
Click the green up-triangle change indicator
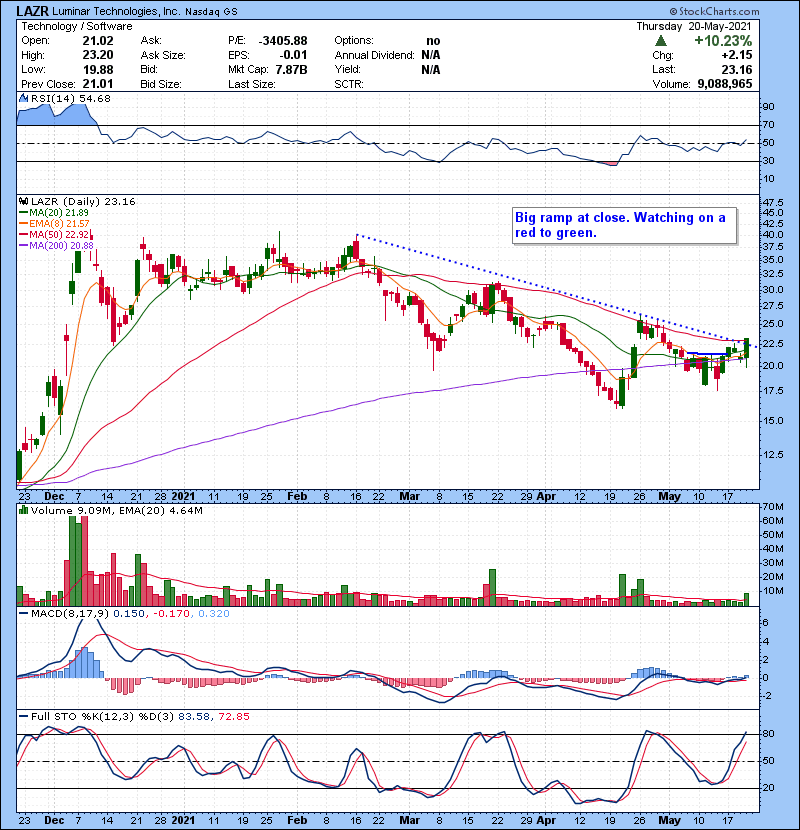[660, 41]
